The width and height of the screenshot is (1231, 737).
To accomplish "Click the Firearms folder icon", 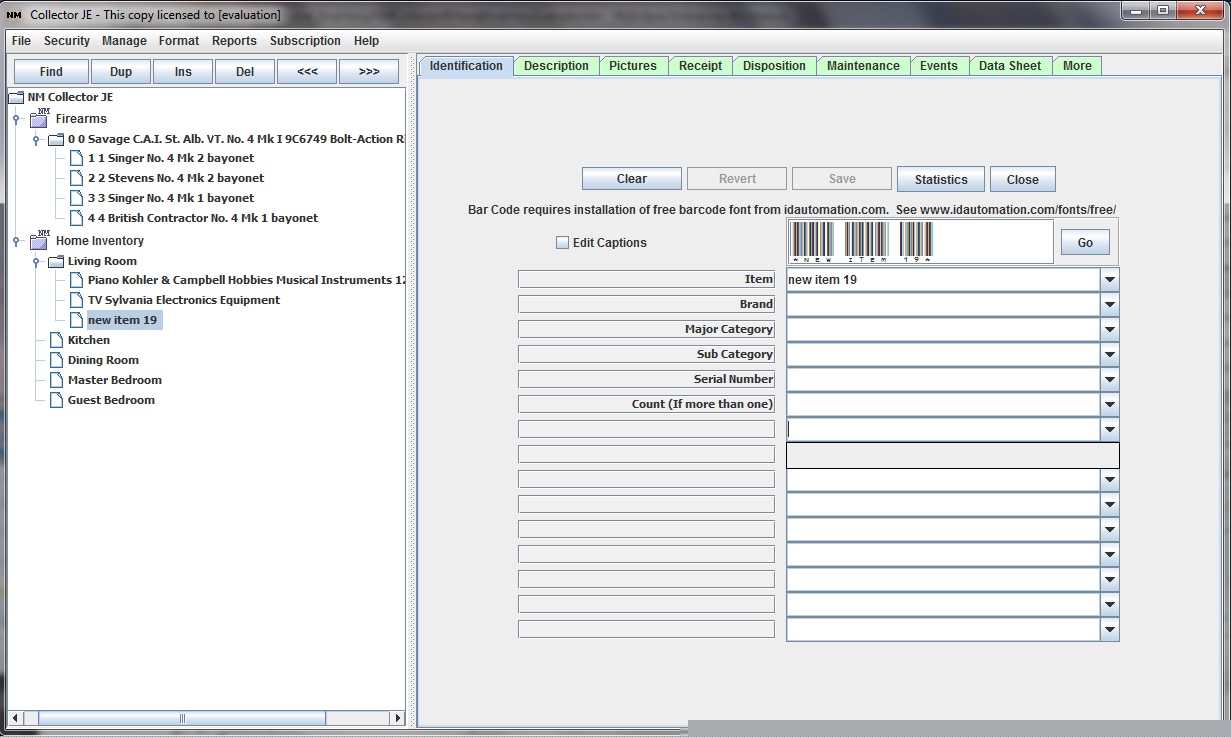I will point(40,118).
